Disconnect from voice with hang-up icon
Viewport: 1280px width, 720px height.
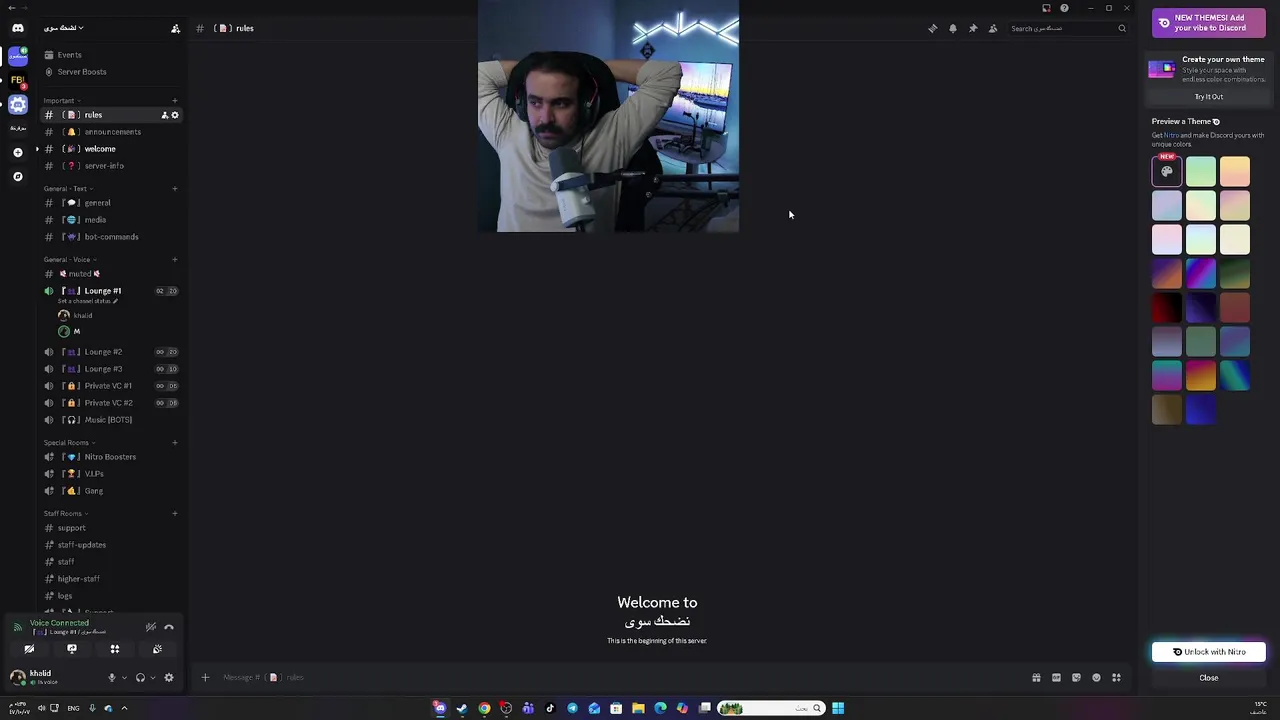click(x=169, y=627)
